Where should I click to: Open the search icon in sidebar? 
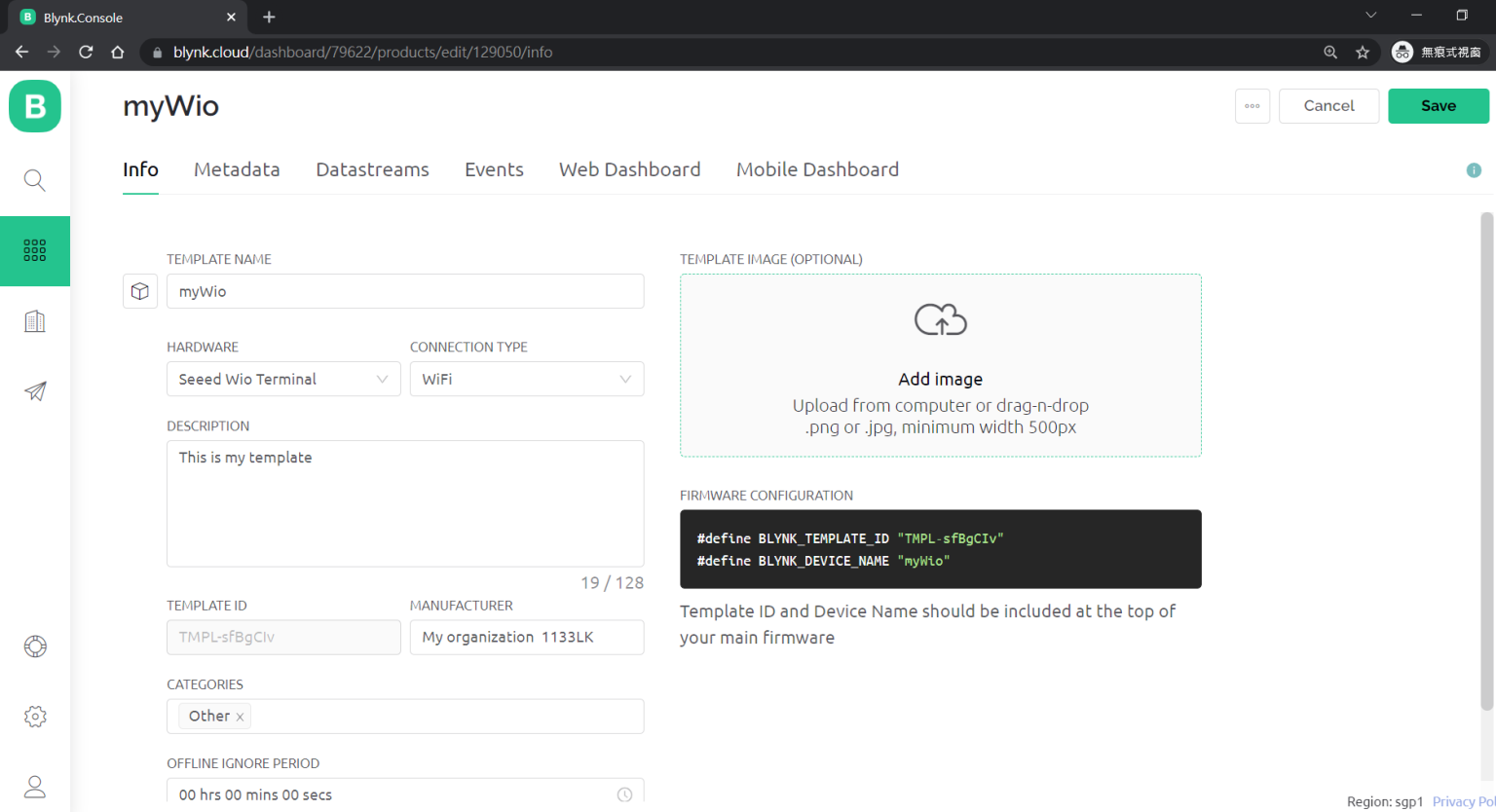click(x=35, y=180)
